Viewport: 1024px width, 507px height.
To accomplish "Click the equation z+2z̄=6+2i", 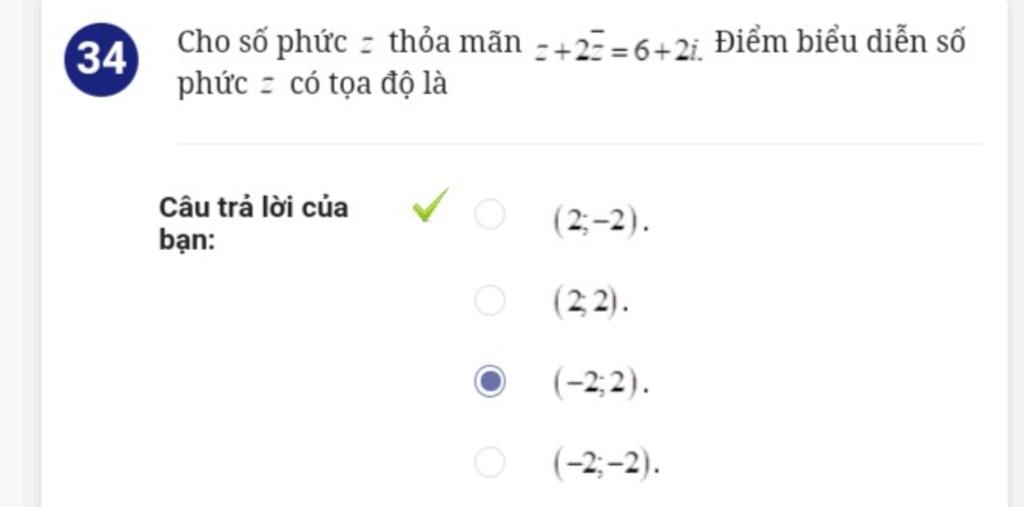I will click(618, 50).
